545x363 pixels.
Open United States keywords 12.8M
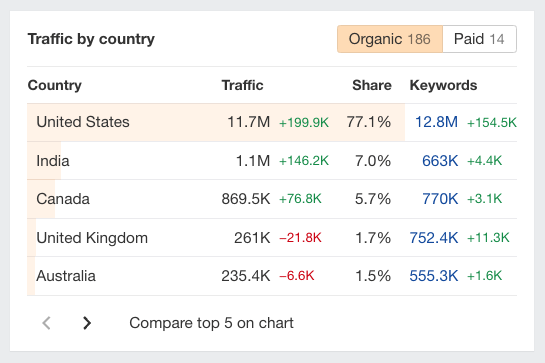coord(436,122)
